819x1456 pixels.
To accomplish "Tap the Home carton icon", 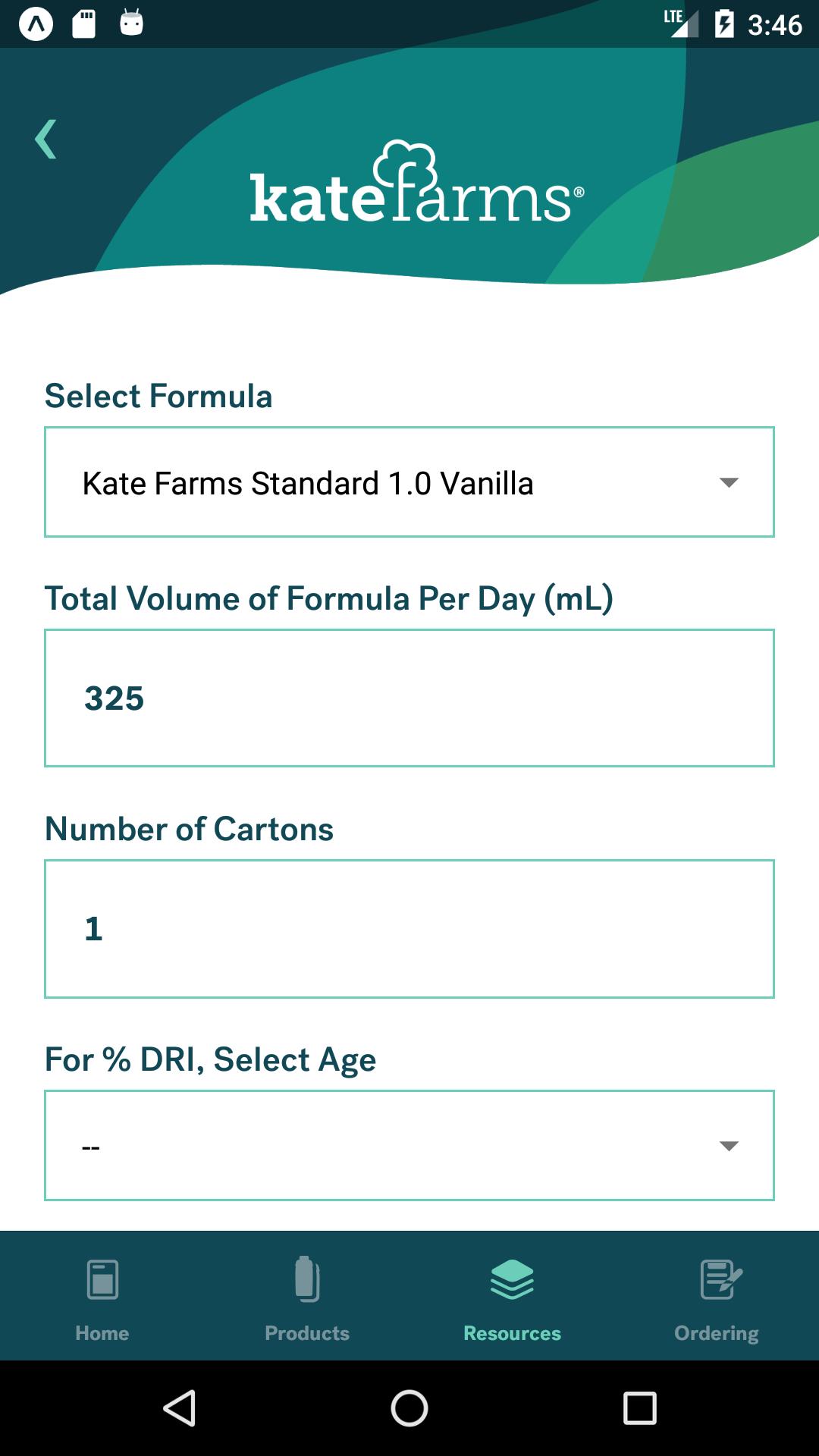I will point(102,1280).
